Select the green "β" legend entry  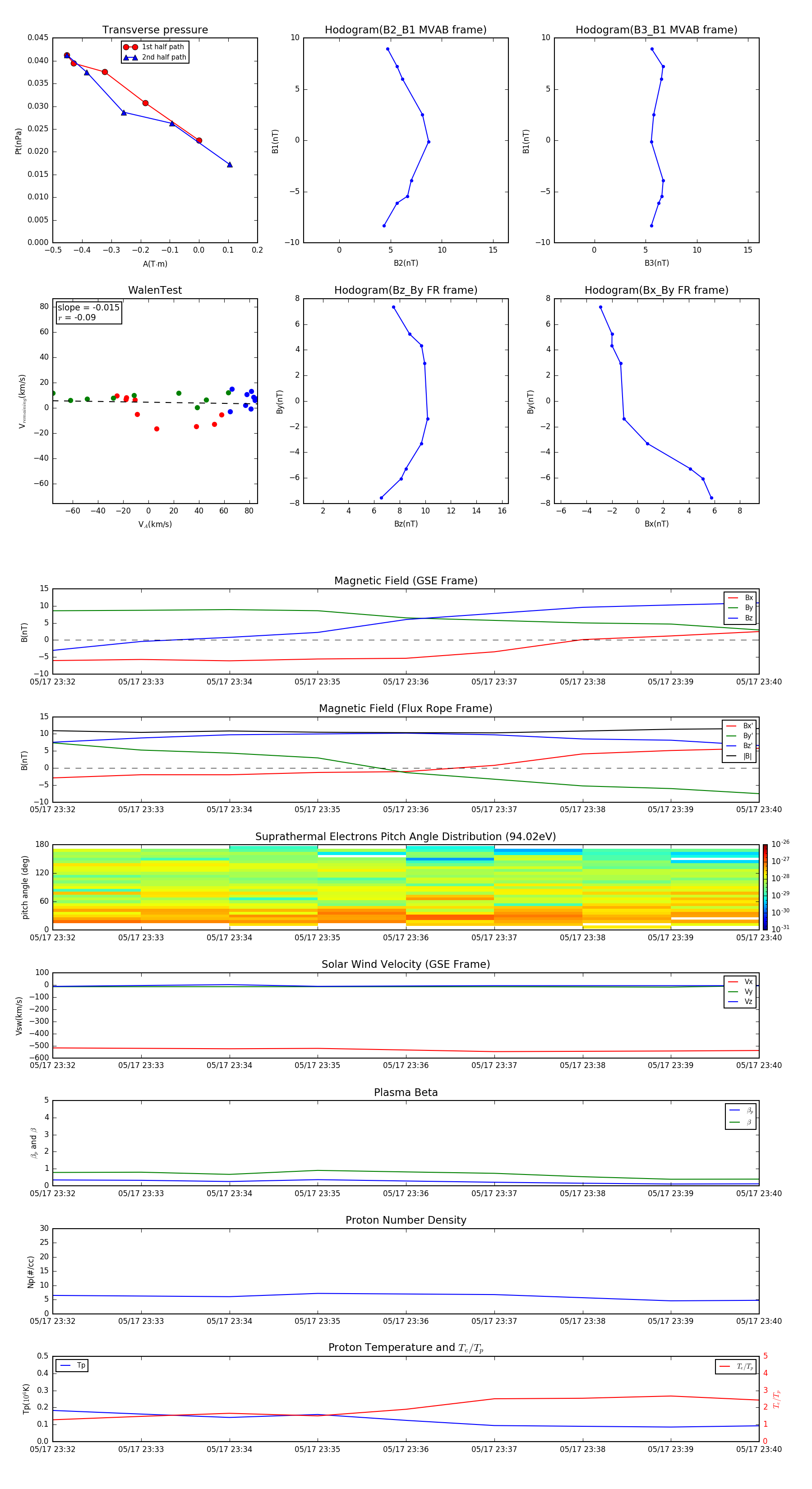click(741, 1122)
